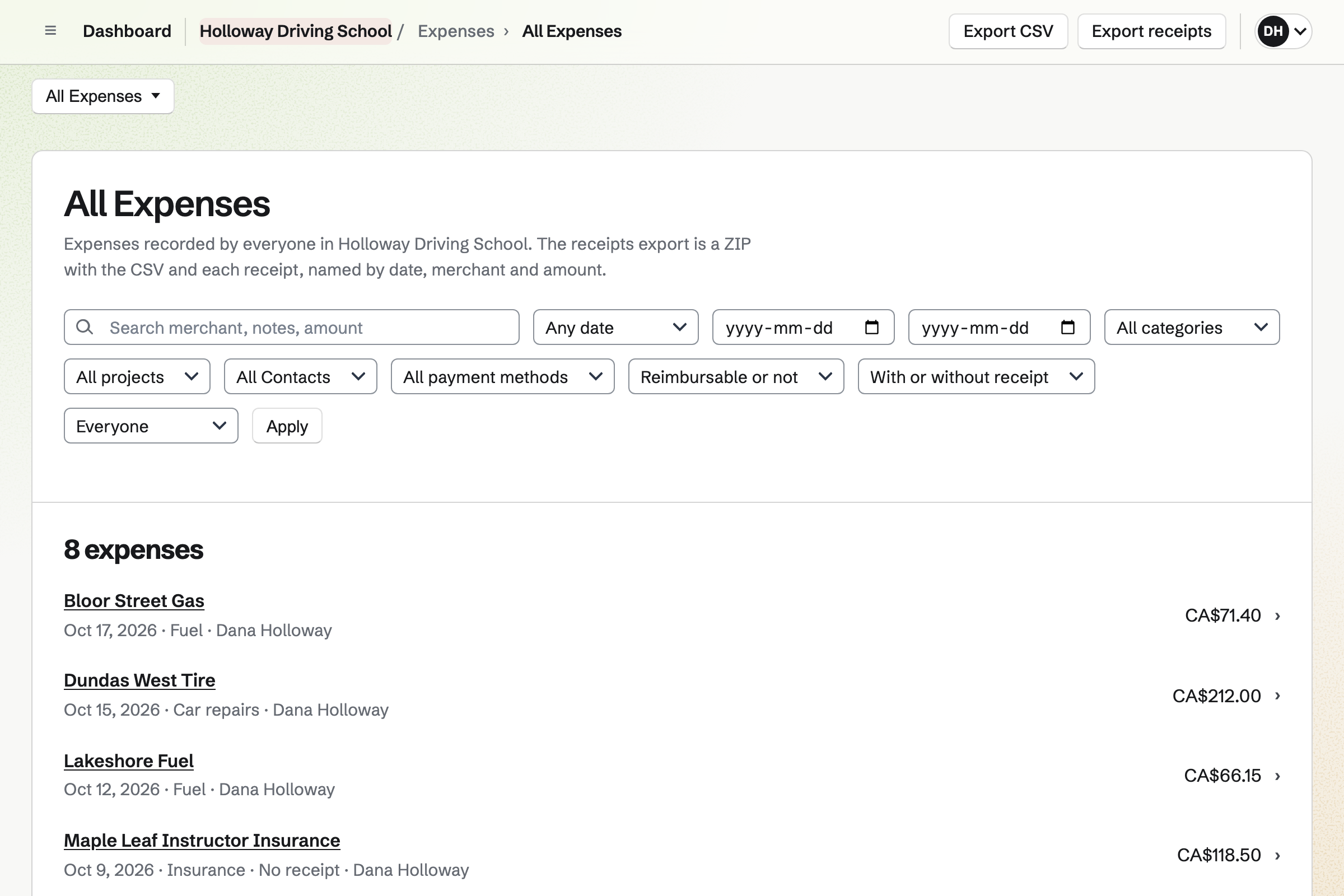Click the CA$71.40 amount

click(1223, 615)
